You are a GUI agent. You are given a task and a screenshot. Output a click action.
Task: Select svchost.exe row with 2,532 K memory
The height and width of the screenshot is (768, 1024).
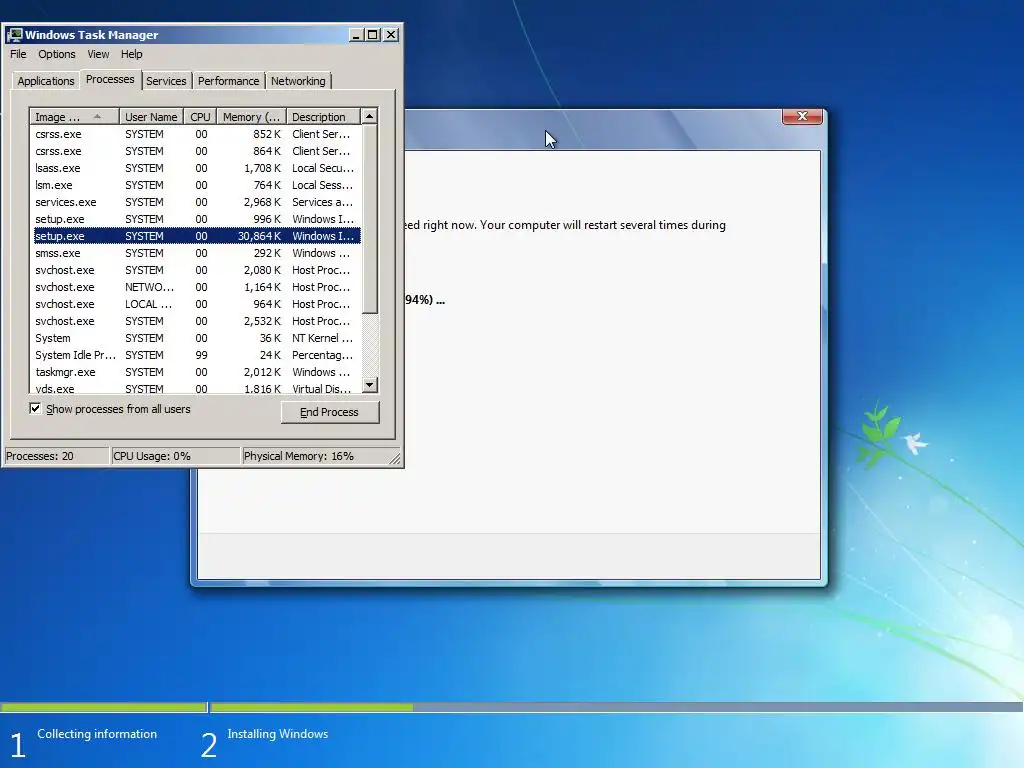click(195, 321)
